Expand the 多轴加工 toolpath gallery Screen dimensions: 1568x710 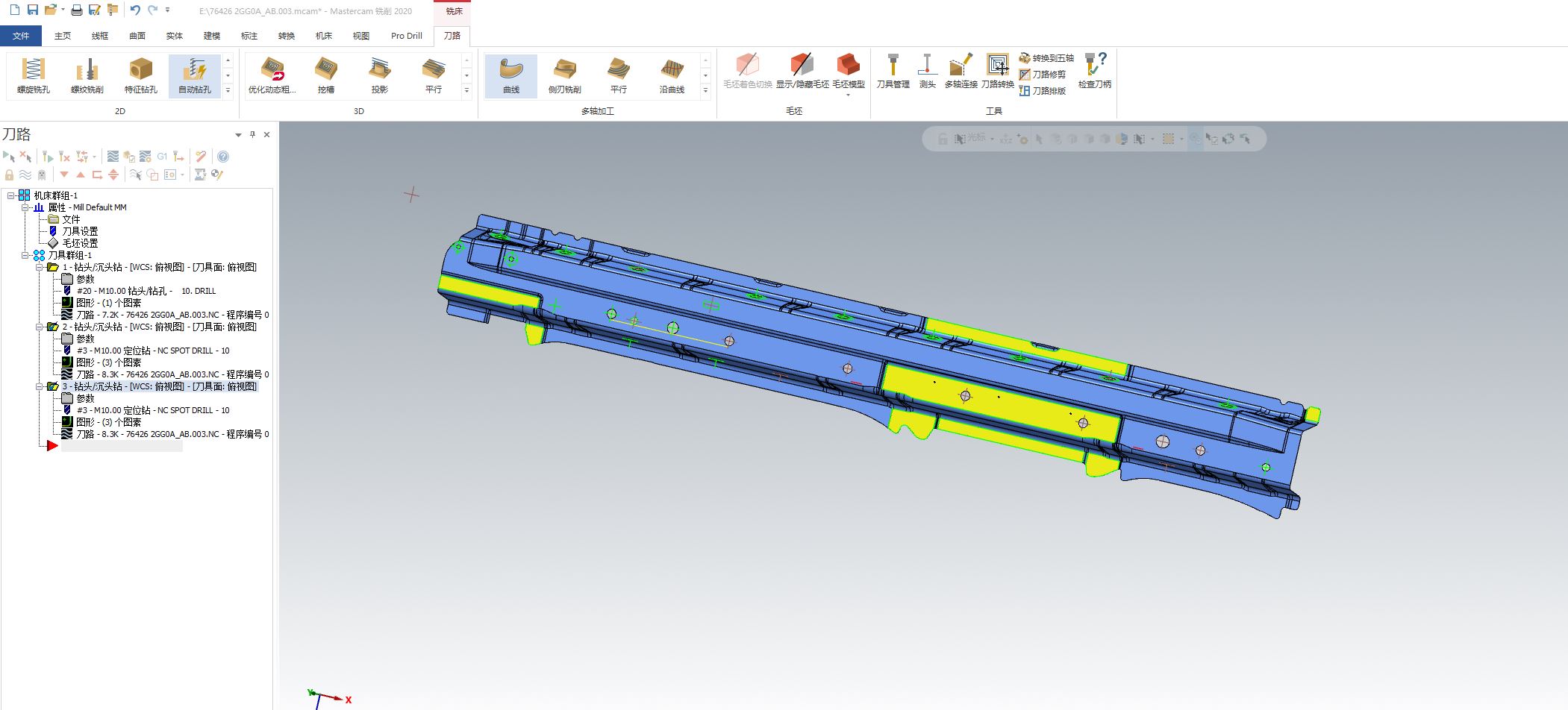706,91
